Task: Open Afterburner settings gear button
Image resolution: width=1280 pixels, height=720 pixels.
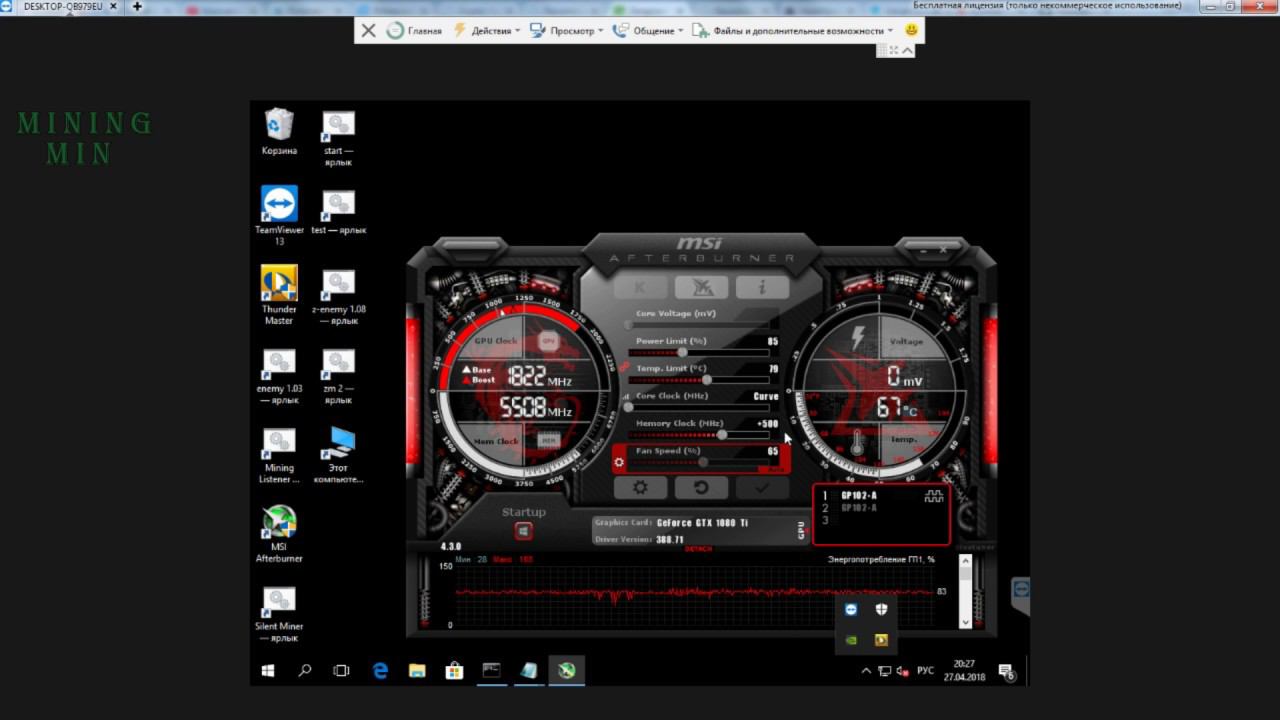Action: [x=640, y=488]
